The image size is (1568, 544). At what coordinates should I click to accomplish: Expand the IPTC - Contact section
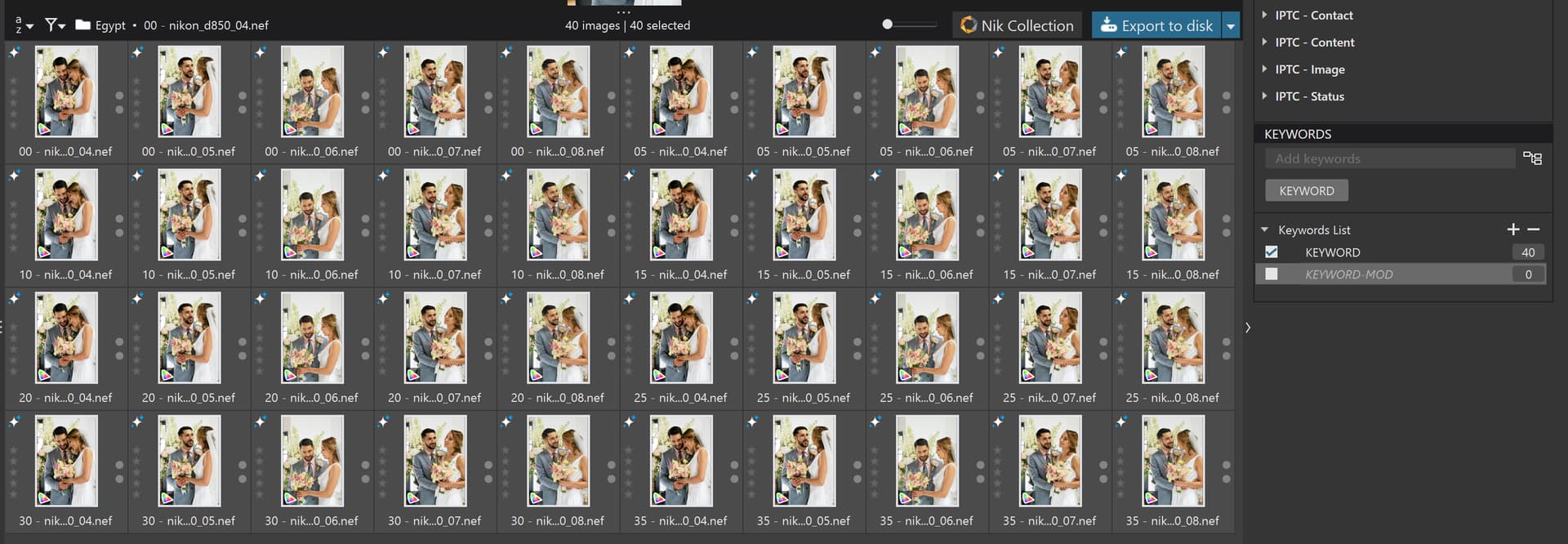[x=1265, y=15]
